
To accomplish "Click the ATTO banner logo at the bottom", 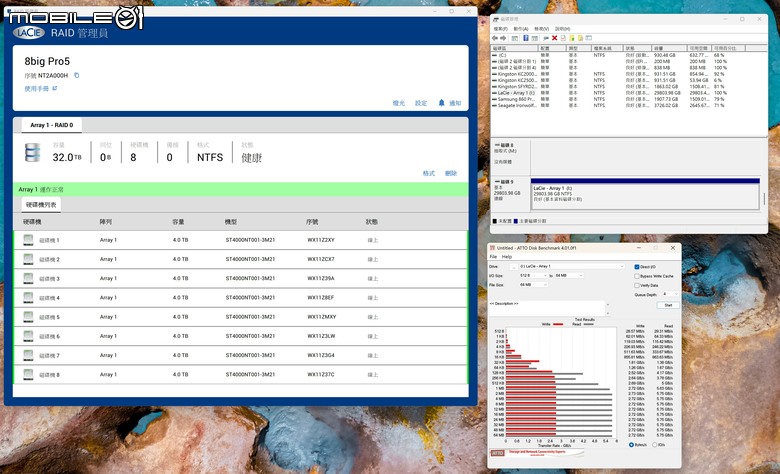I will point(537,453).
